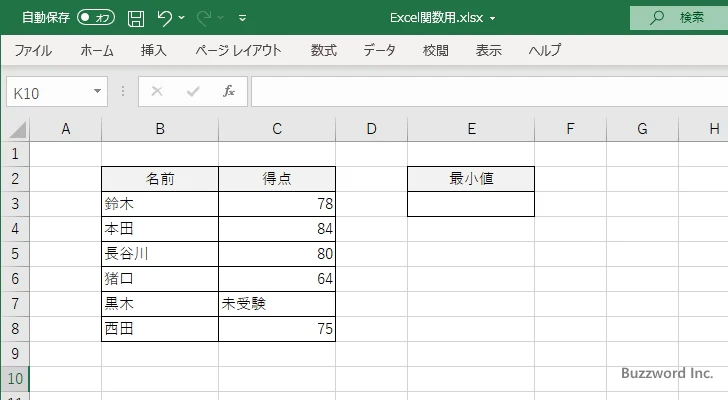The height and width of the screenshot is (400, 728).
Task: Select the 得点 header cell
Action: pyautogui.click(x=277, y=179)
